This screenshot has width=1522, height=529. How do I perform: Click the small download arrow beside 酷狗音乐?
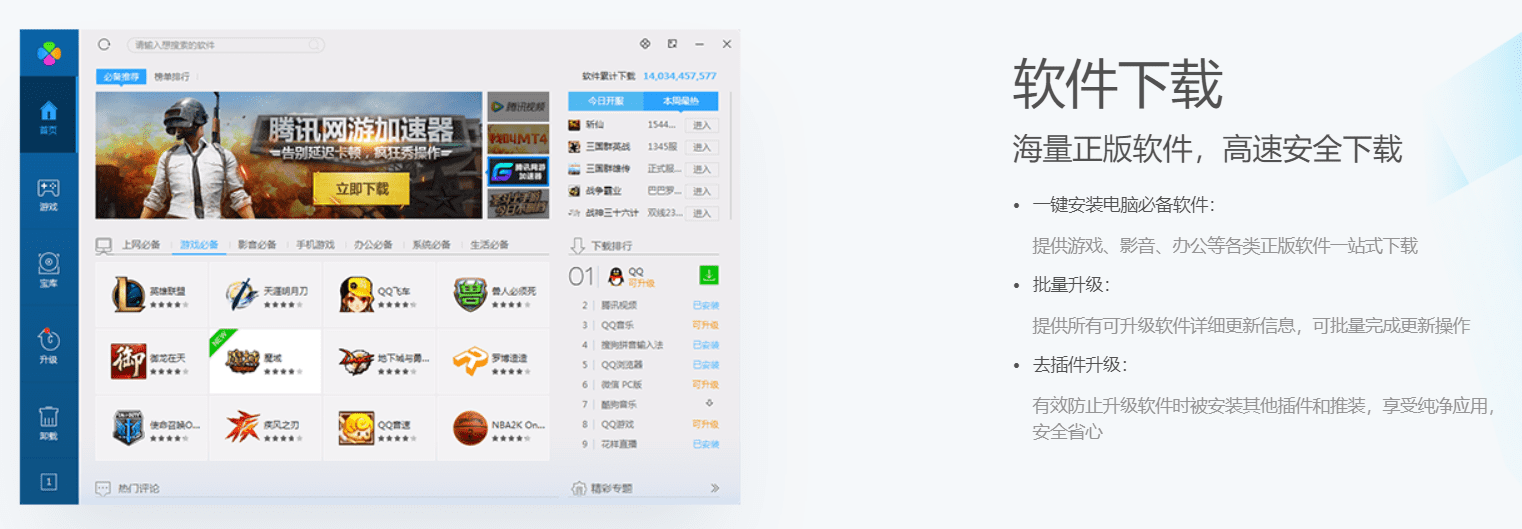click(x=709, y=404)
